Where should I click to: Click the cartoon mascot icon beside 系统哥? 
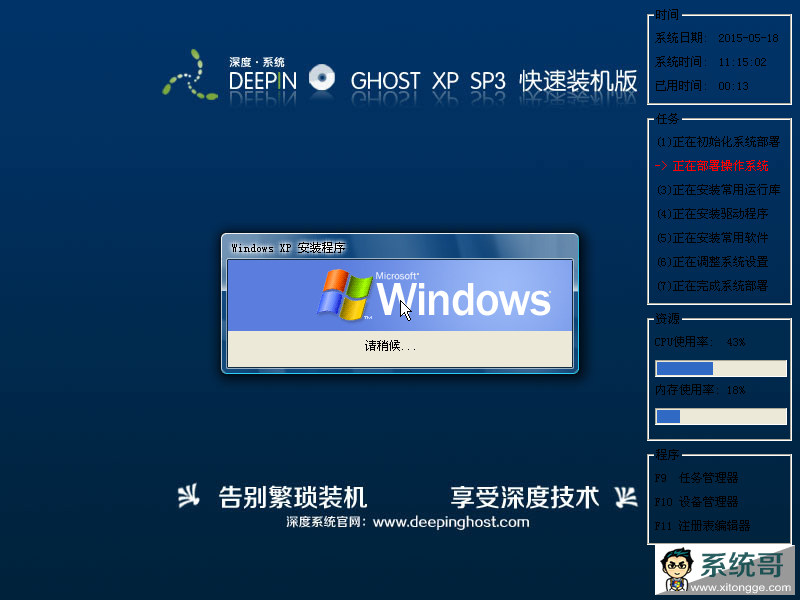click(x=676, y=570)
